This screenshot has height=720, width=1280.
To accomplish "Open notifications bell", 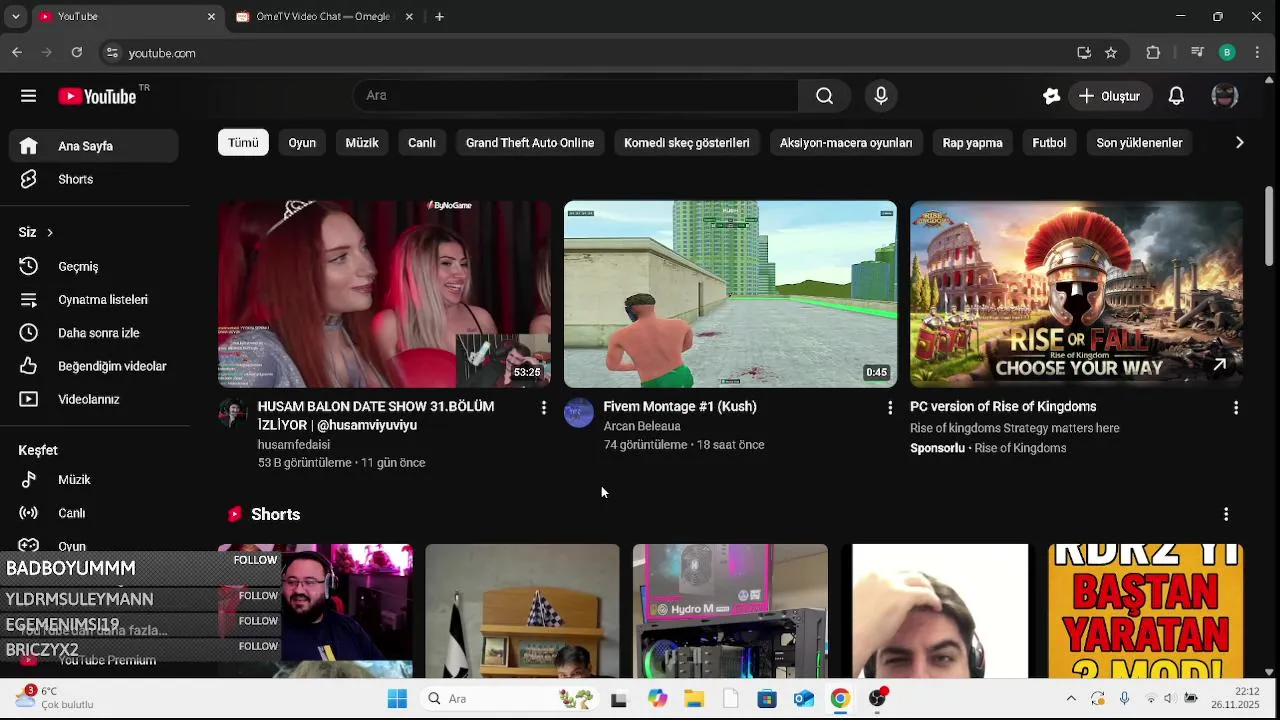I will 1177,96.
